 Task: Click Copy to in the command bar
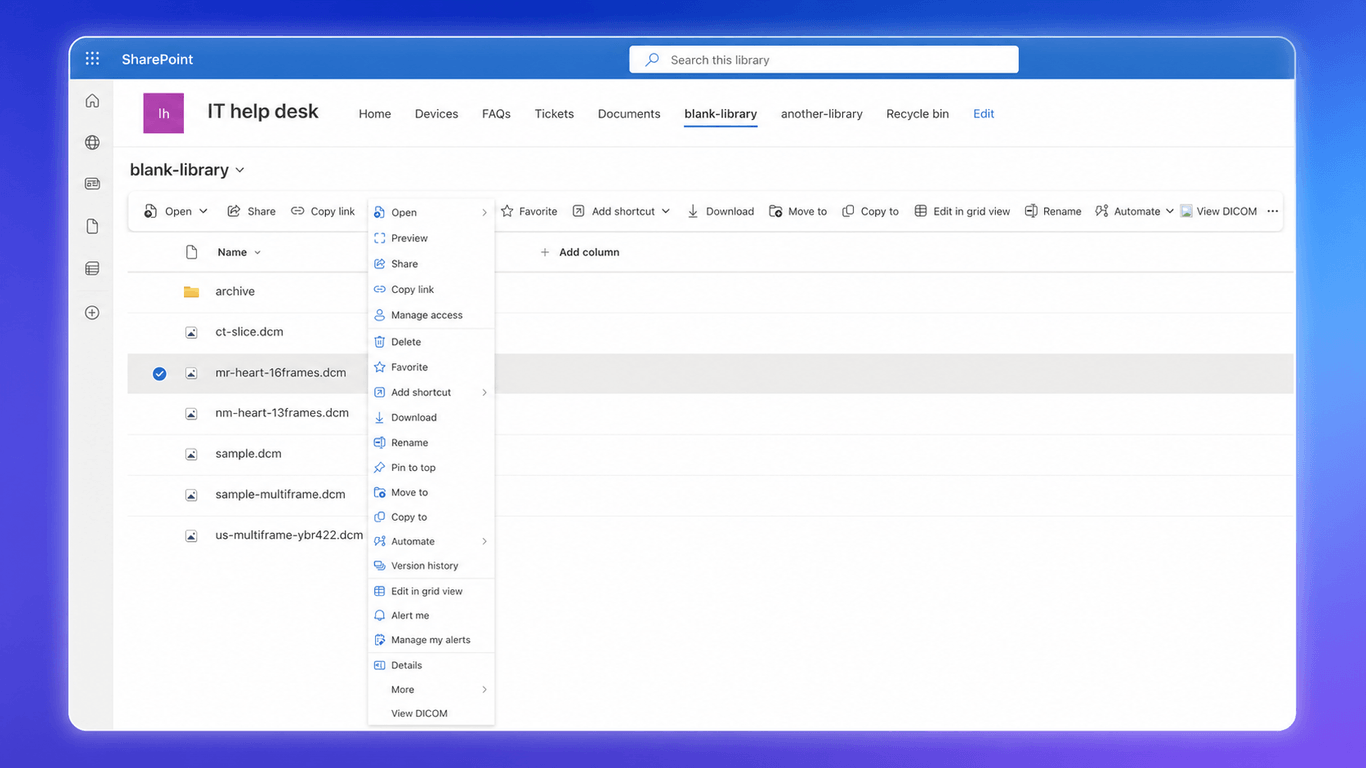pos(870,211)
